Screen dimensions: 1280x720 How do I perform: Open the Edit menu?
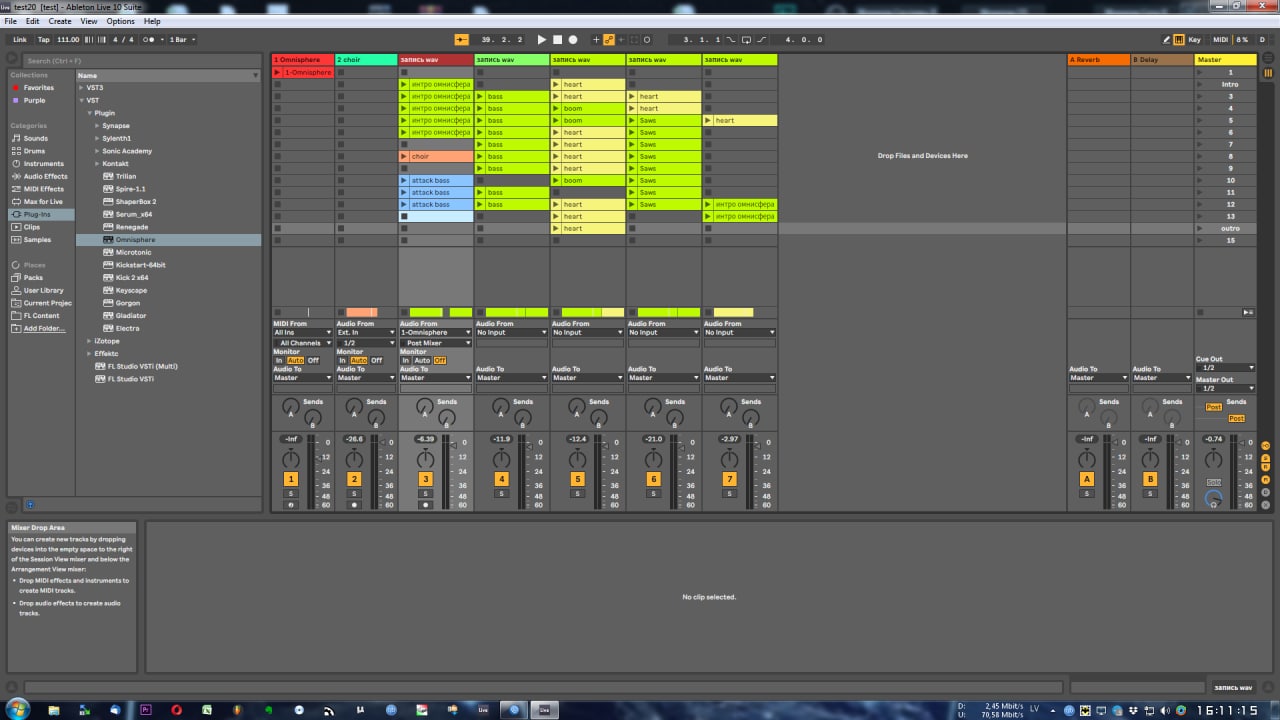(33, 20)
